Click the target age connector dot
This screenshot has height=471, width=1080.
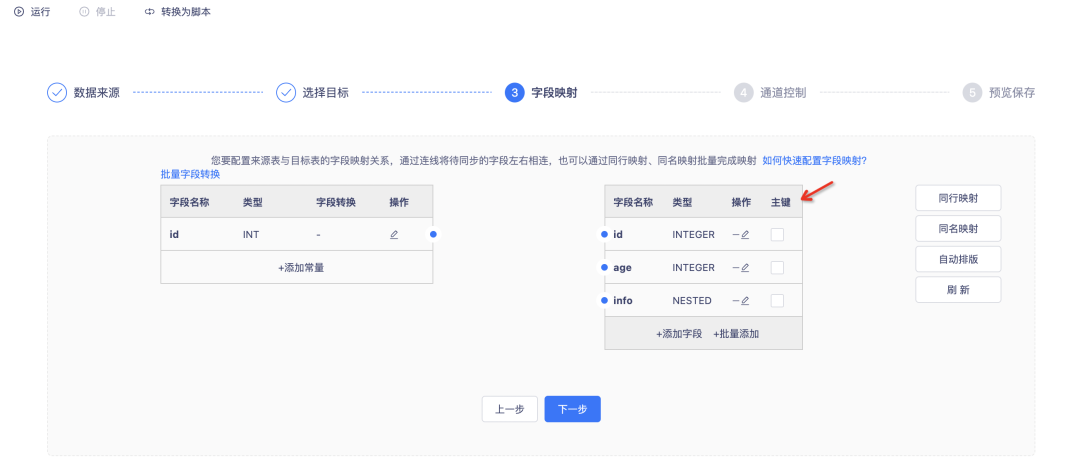(605, 268)
